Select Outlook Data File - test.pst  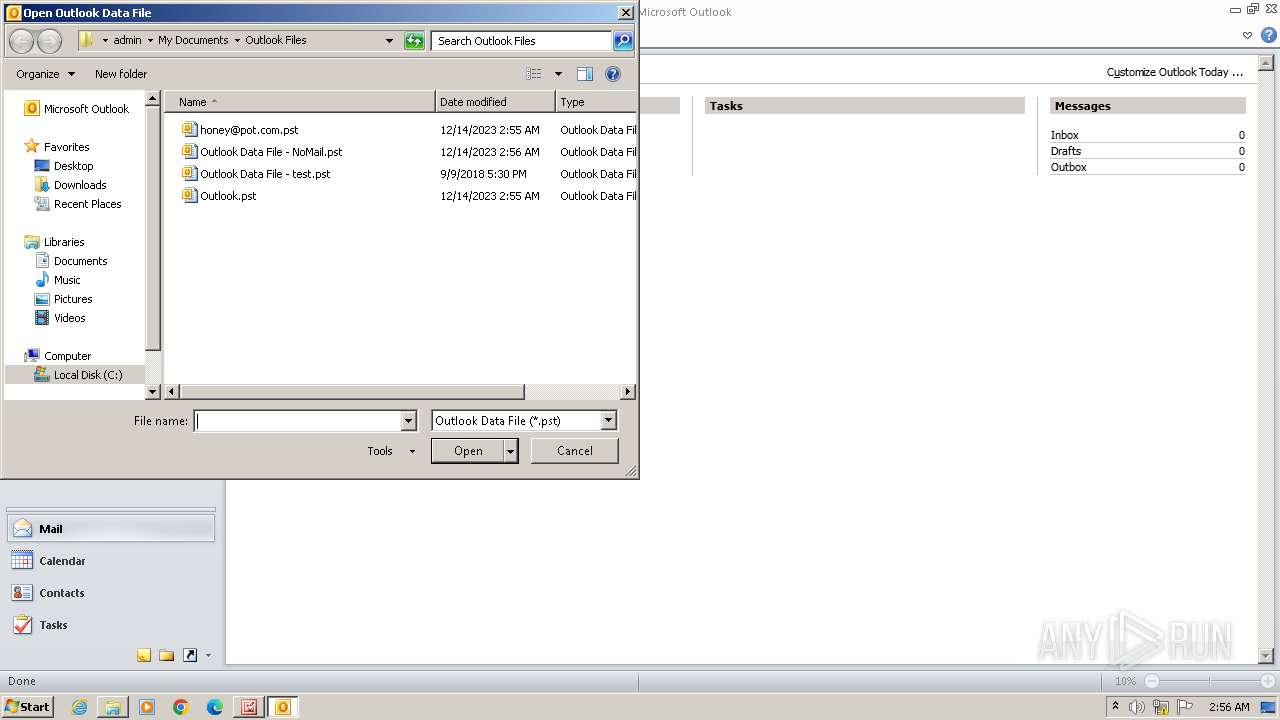pyautogui.click(x=265, y=174)
